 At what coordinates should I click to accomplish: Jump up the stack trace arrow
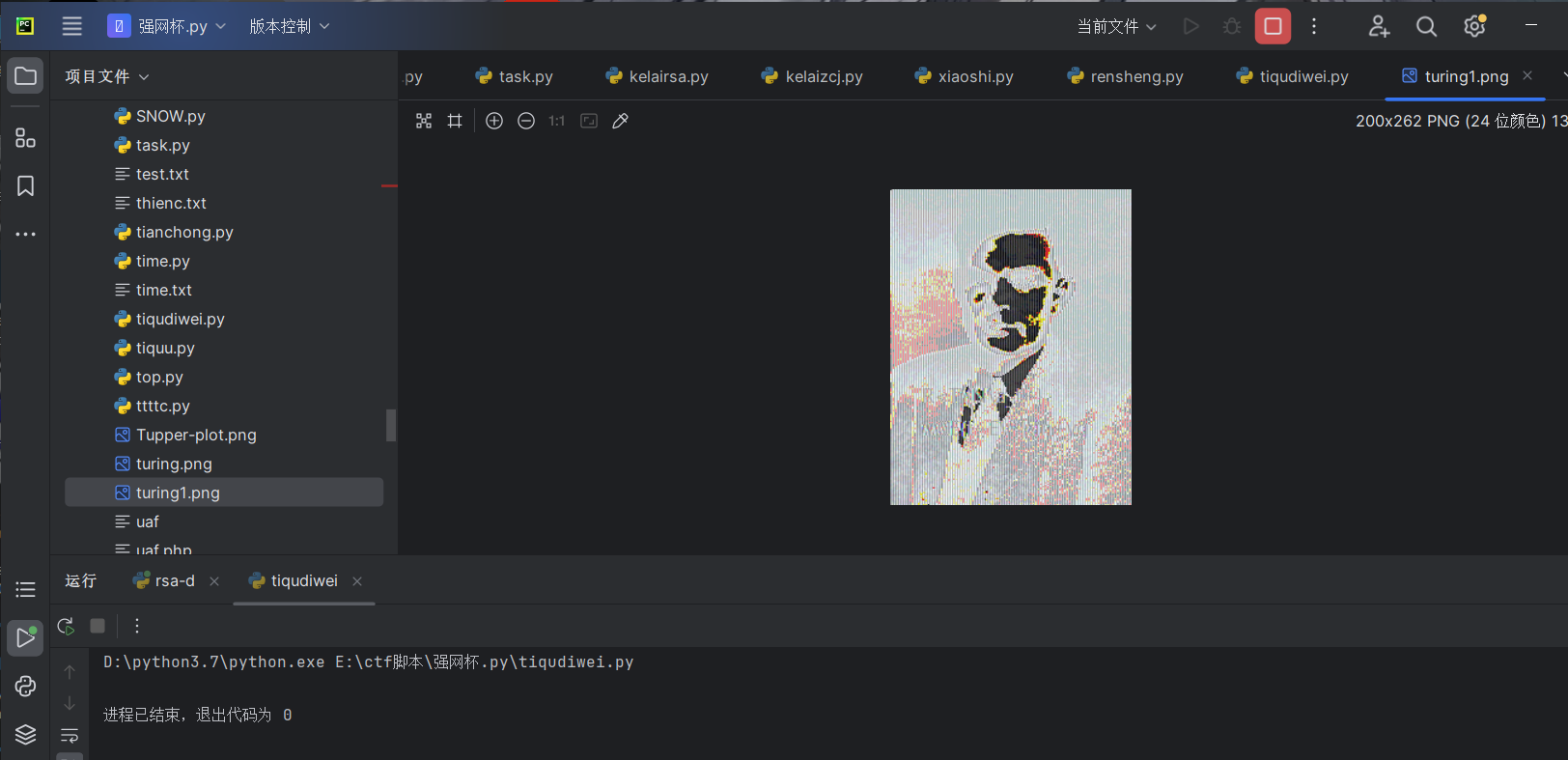[x=70, y=671]
